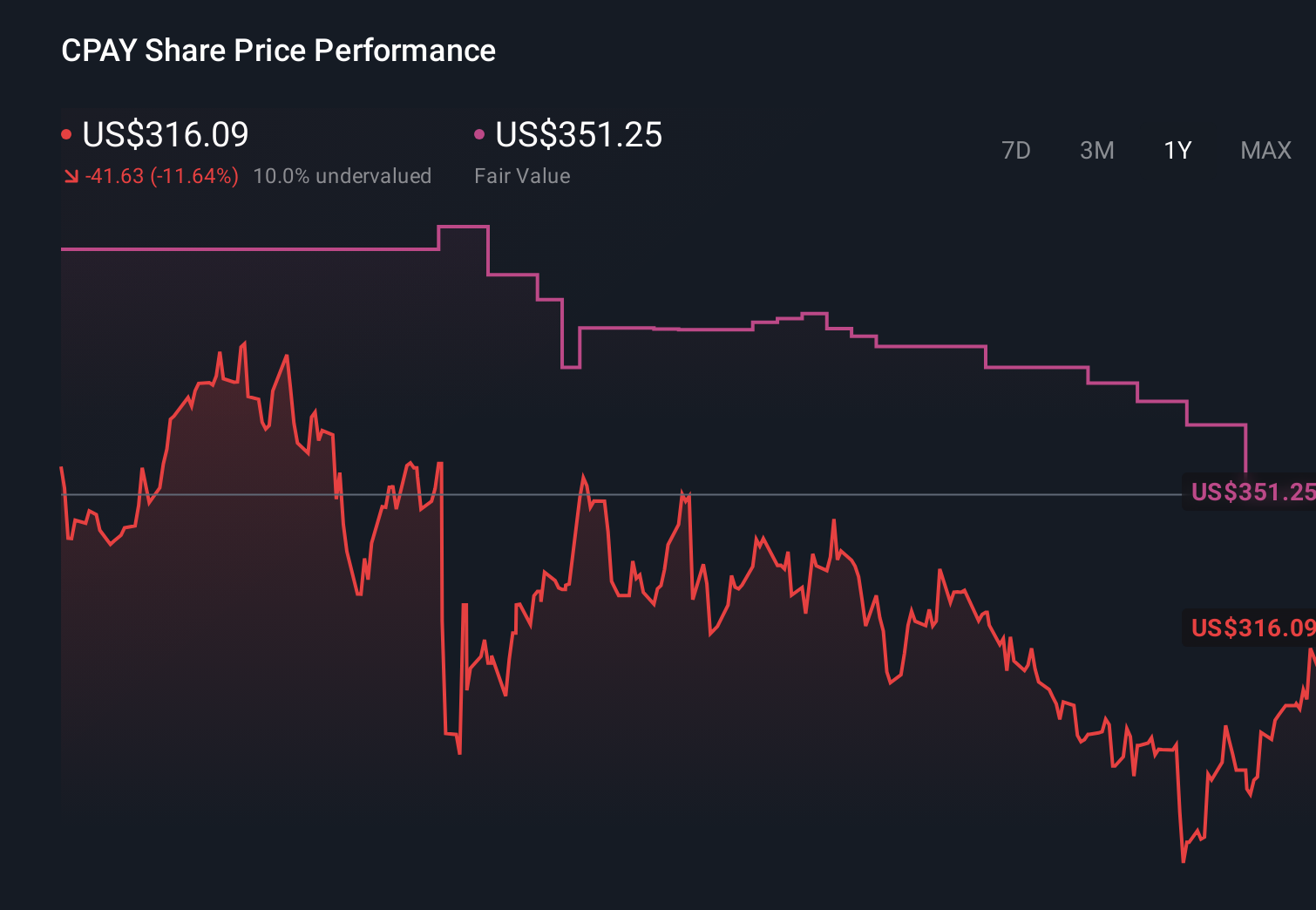Switch to the 1Y tab
Screen dimensions: 1316x910
click(x=1177, y=150)
